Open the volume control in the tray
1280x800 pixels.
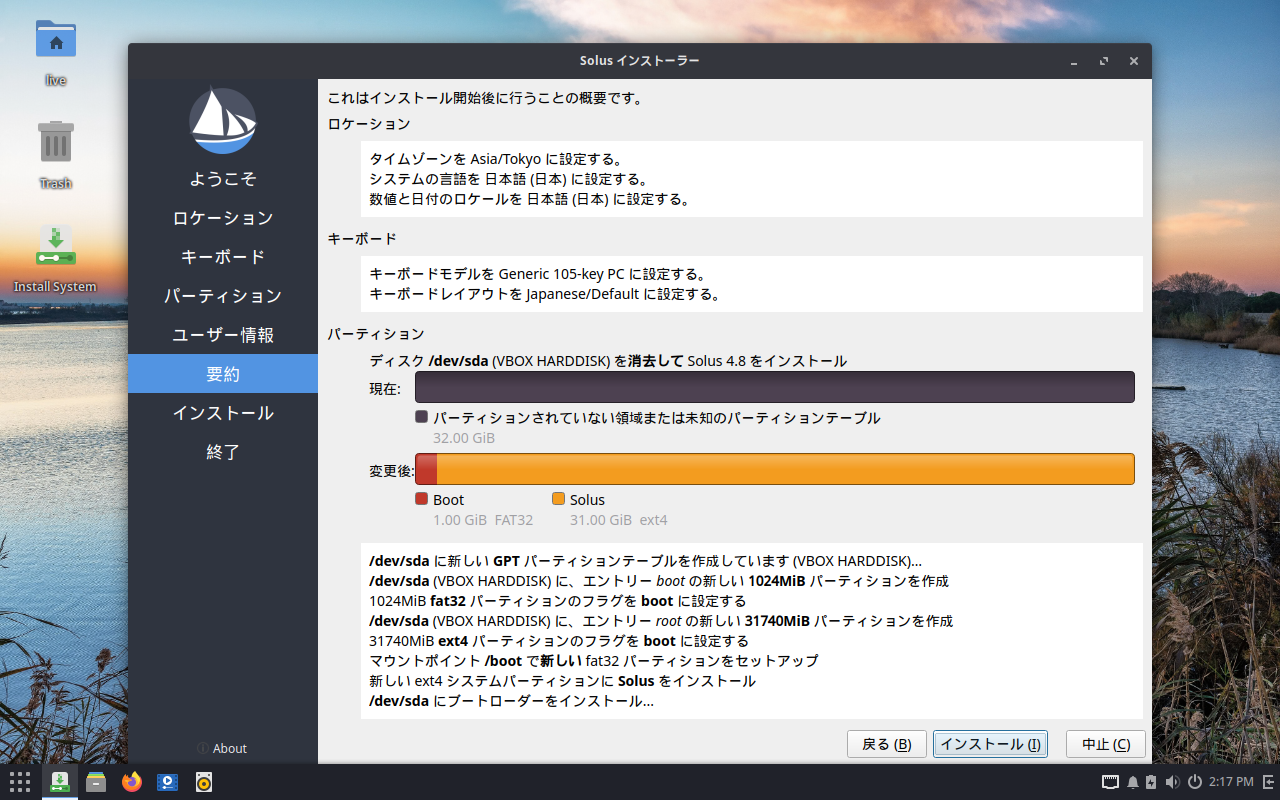click(x=1172, y=782)
